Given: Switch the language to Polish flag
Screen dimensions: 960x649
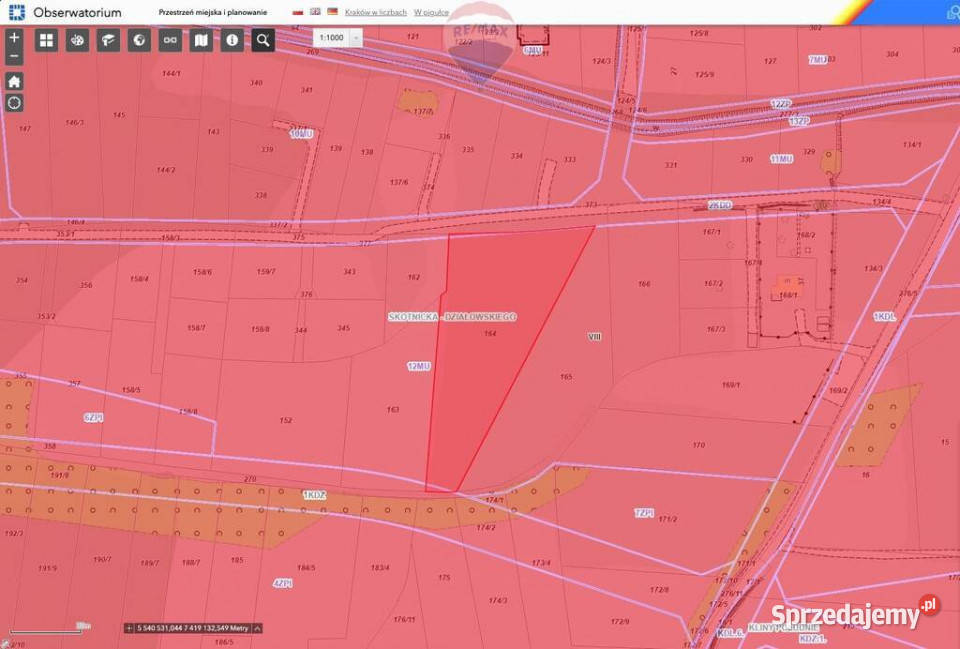Looking at the screenshot, I should (297, 12).
